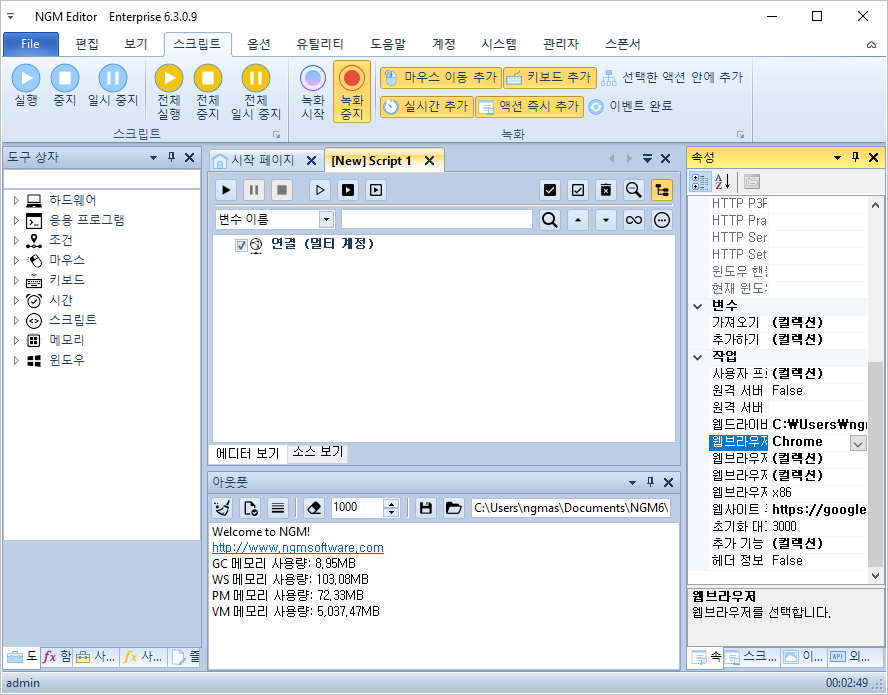This screenshot has width=888, height=695.
Task: Click the pause button in script editor toolbar
Action: (254, 190)
